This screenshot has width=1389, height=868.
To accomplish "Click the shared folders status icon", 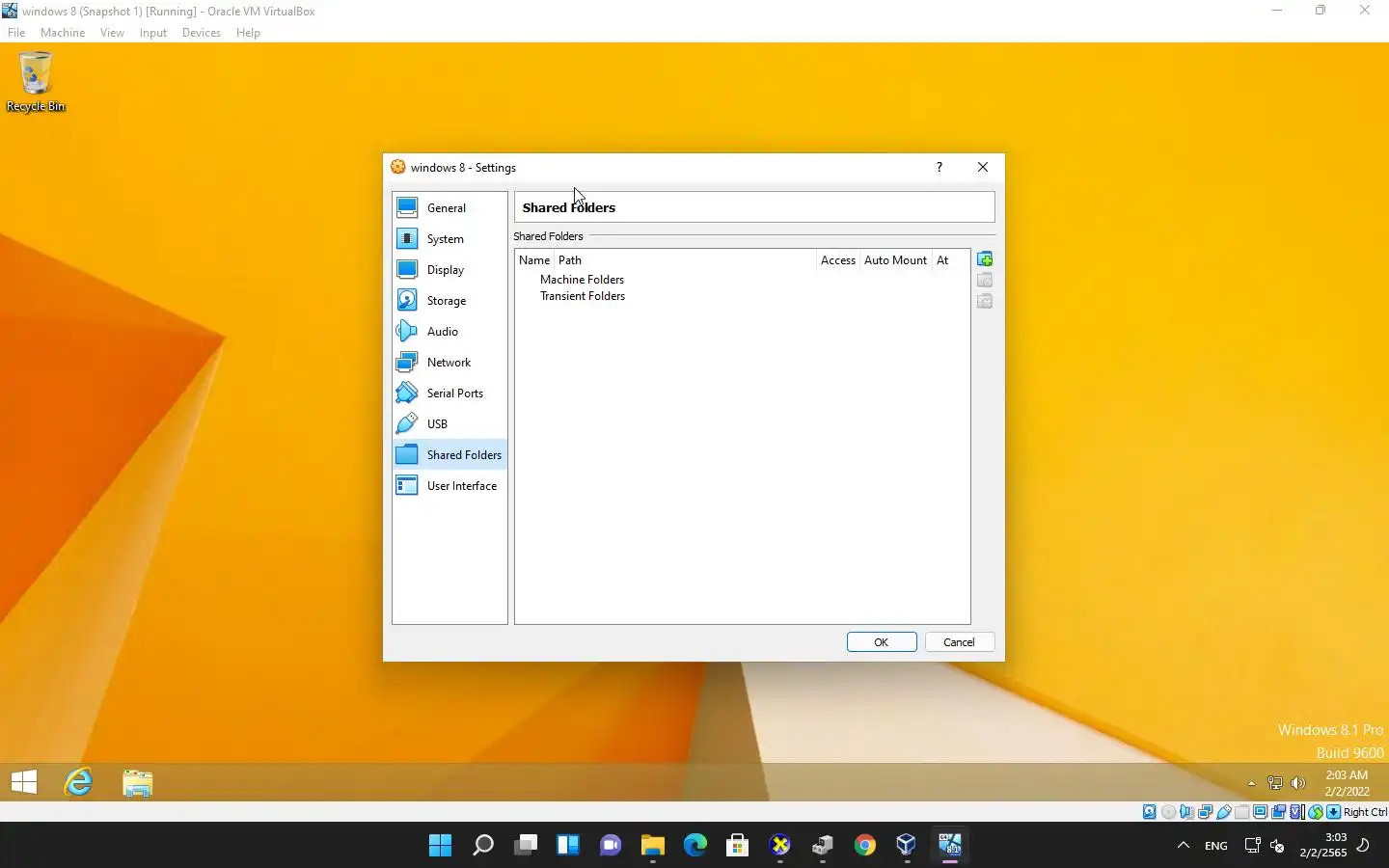I will coord(1242,812).
